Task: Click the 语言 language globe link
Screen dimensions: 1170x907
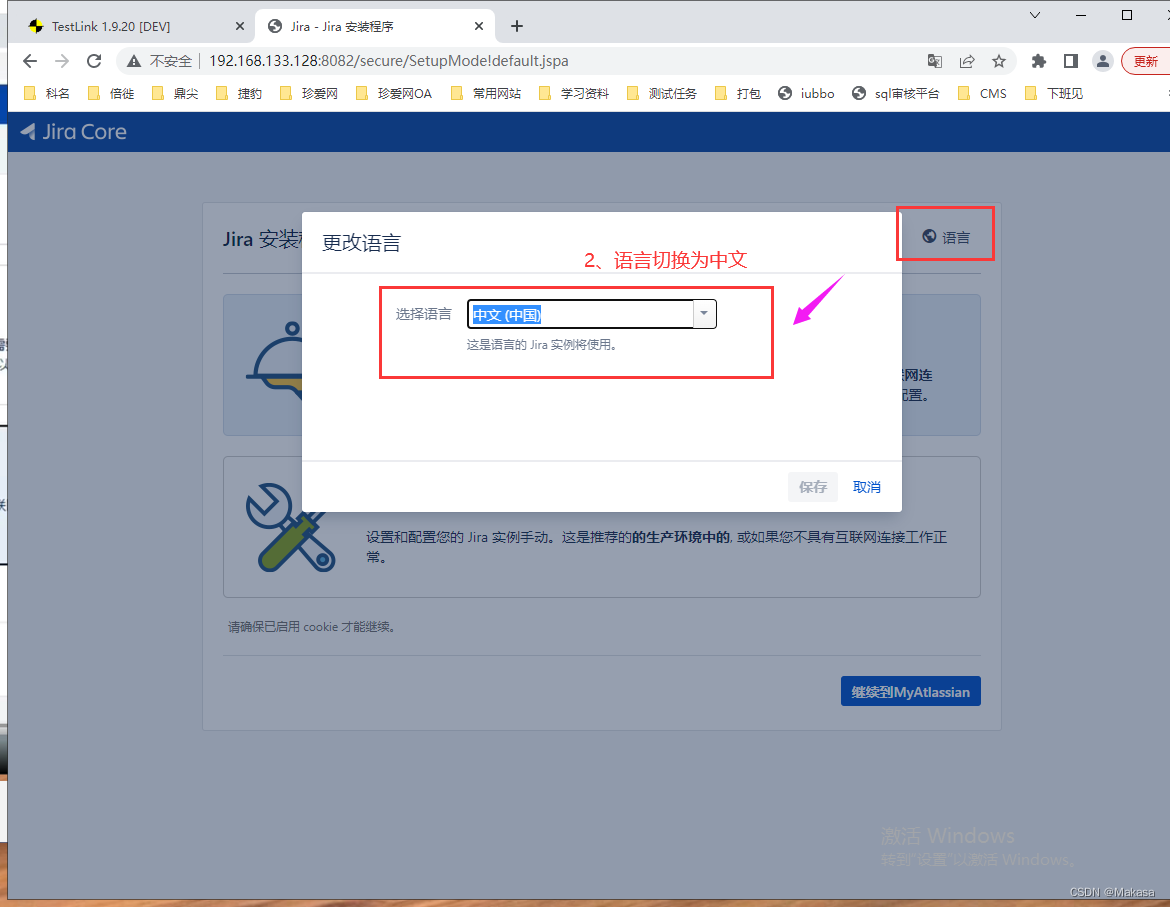Action: point(946,237)
